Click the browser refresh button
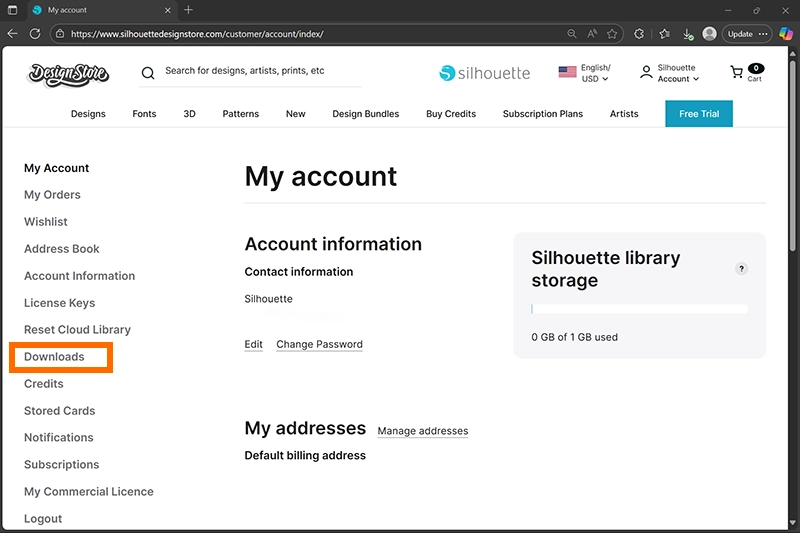Screen dimensions: 800x533 35,33
